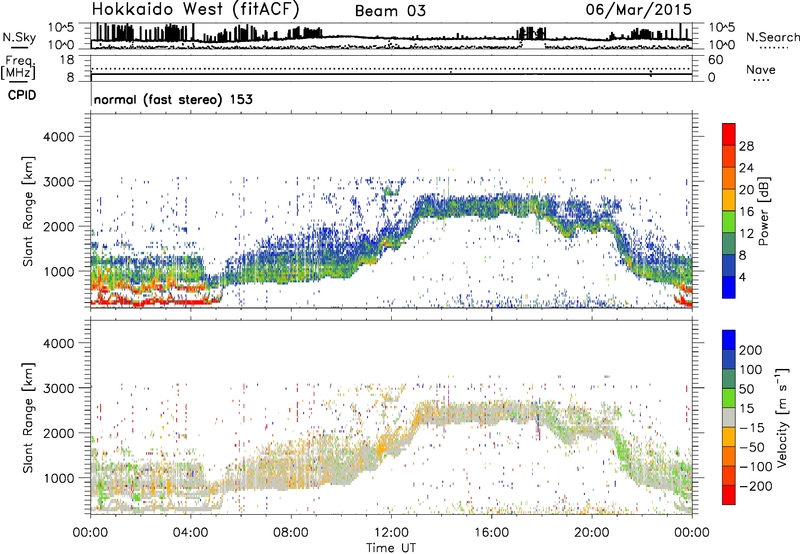Click the "2000" tick of the velocity panel
800x554 pixels.
click(59, 433)
